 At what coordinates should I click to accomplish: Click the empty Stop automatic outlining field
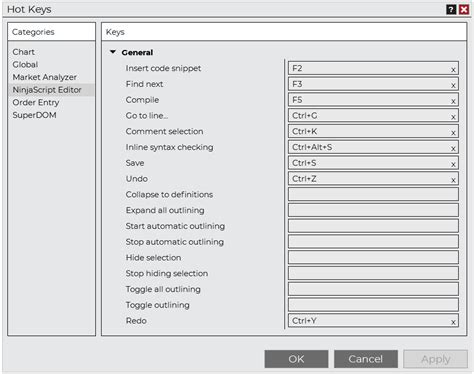[x=373, y=242]
